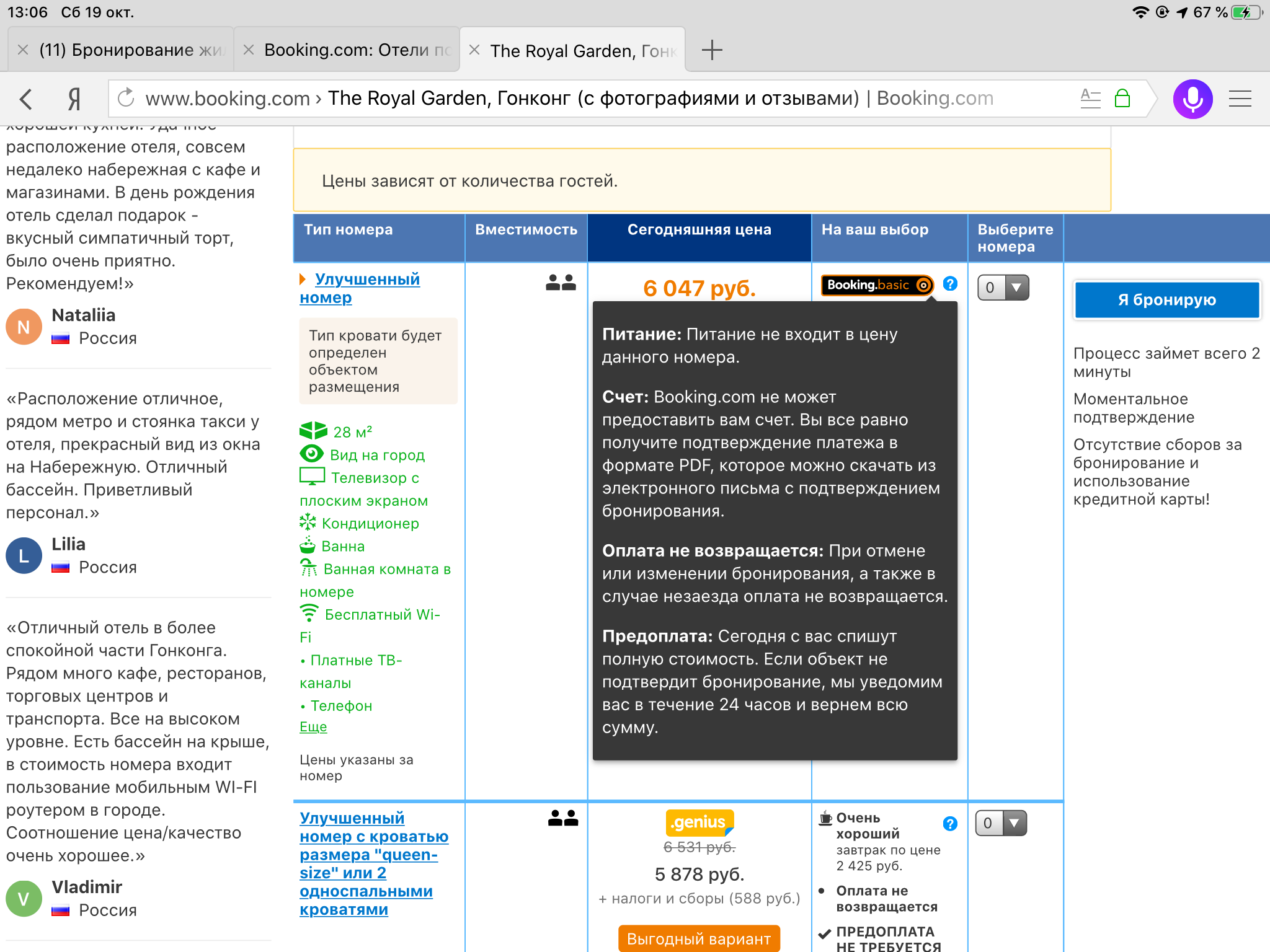
Task: Click the Wi-Fi status bar icon
Action: point(1140,12)
